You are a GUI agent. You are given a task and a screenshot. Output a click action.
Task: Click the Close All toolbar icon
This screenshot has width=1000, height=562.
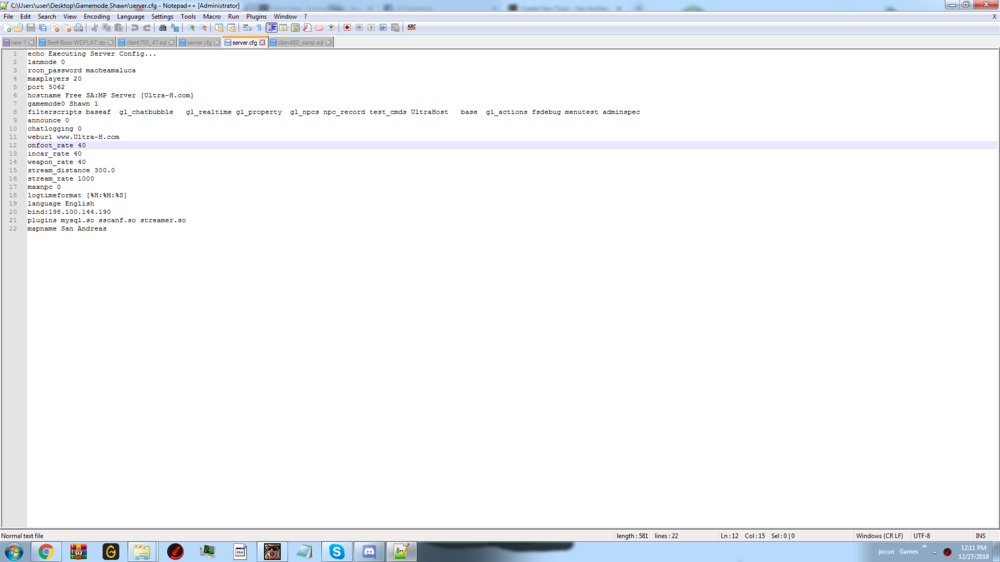[x=66, y=28]
